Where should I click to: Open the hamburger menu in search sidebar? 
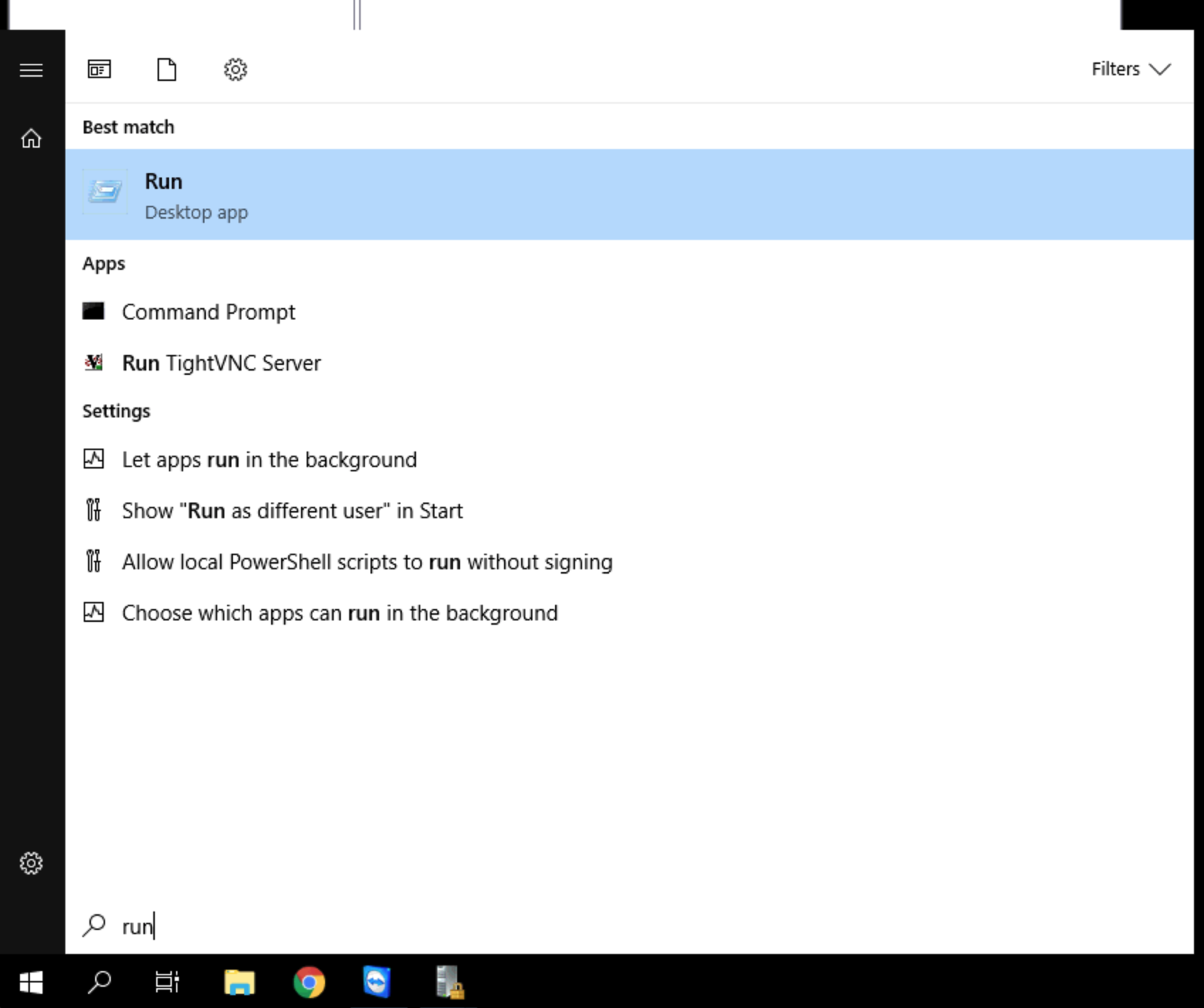click(x=31, y=70)
